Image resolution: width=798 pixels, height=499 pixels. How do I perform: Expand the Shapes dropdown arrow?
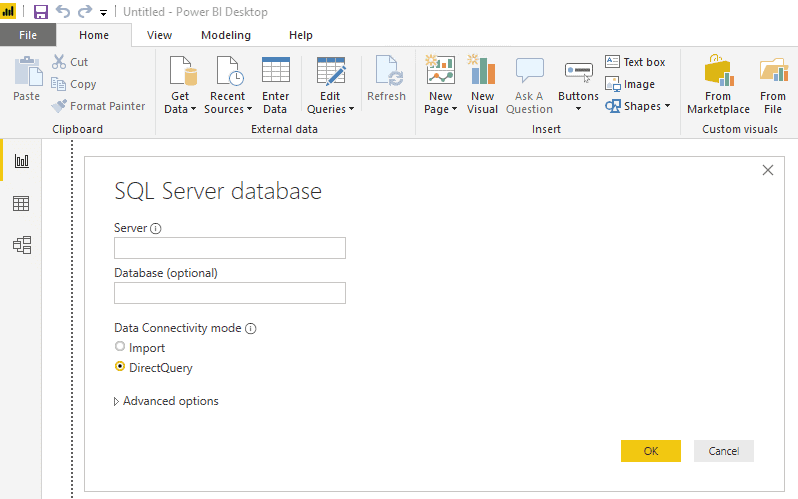[x=667, y=106]
